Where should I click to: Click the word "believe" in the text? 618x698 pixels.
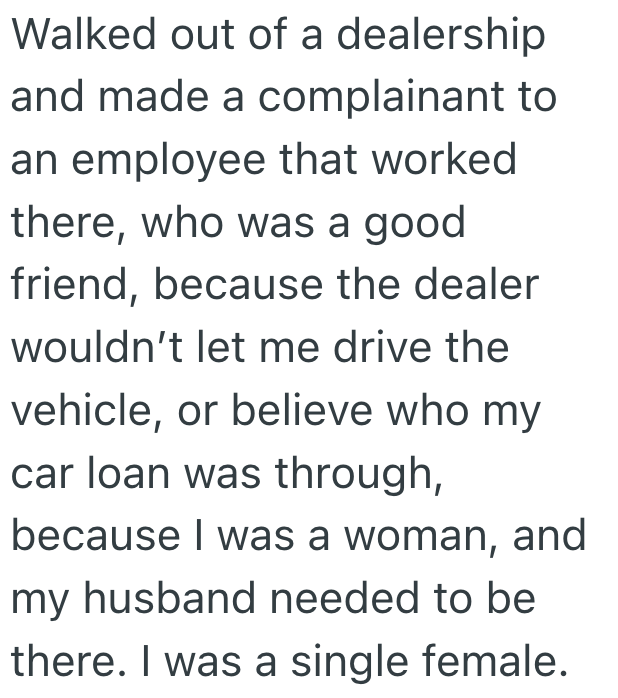pyautogui.click(x=282, y=410)
